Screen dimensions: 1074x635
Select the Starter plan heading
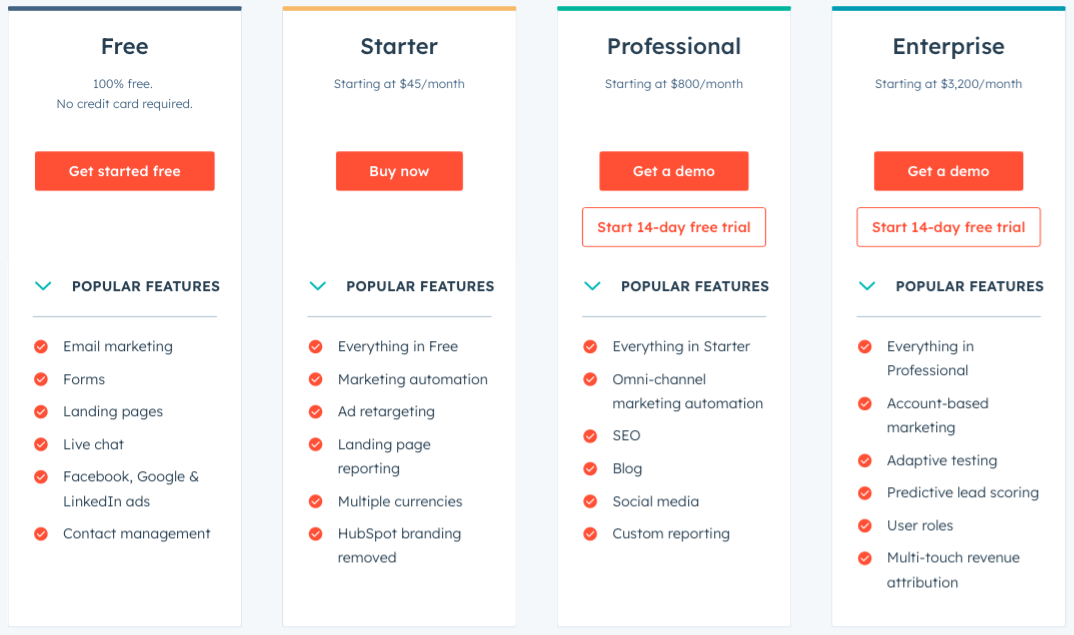coord(399,47)
